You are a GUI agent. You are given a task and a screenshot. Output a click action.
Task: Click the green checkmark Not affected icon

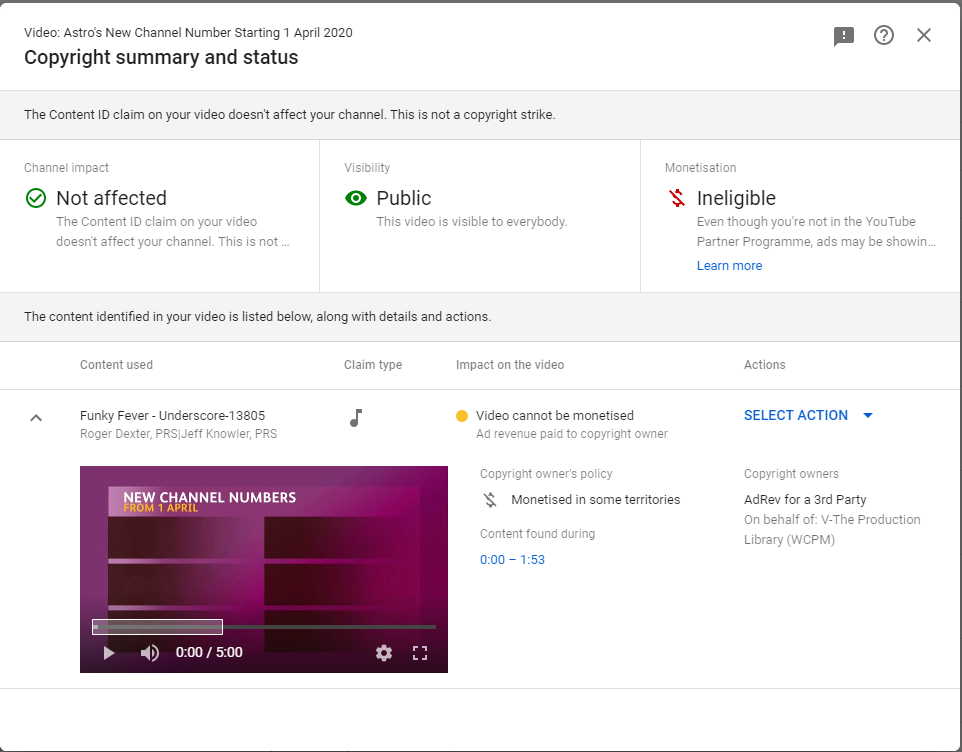point(36,198)
